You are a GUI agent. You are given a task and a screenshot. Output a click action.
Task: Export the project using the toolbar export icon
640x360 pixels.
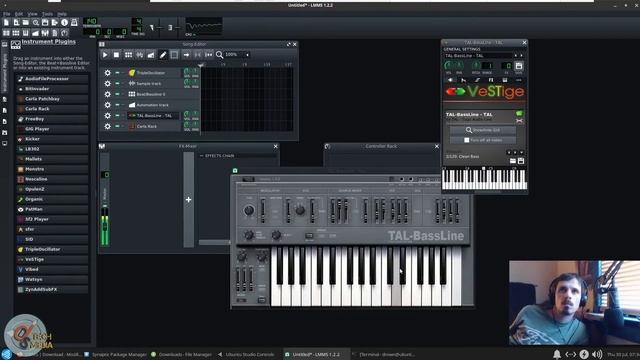[x=55, y=23]
